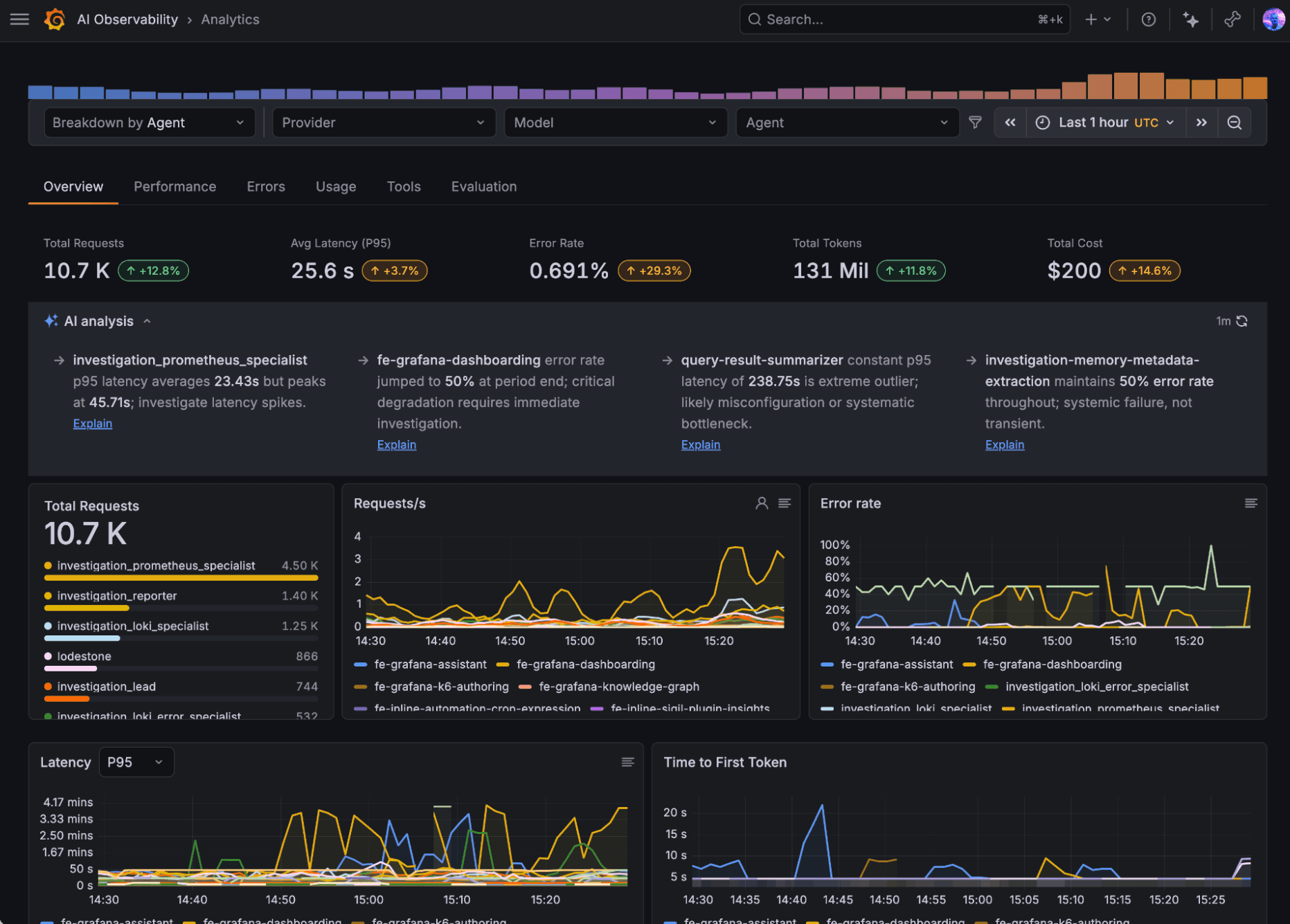1290x924 pixels.
Task: Click Explain under the fe-grafana-dashboarding insight
Action: point(396,444)
